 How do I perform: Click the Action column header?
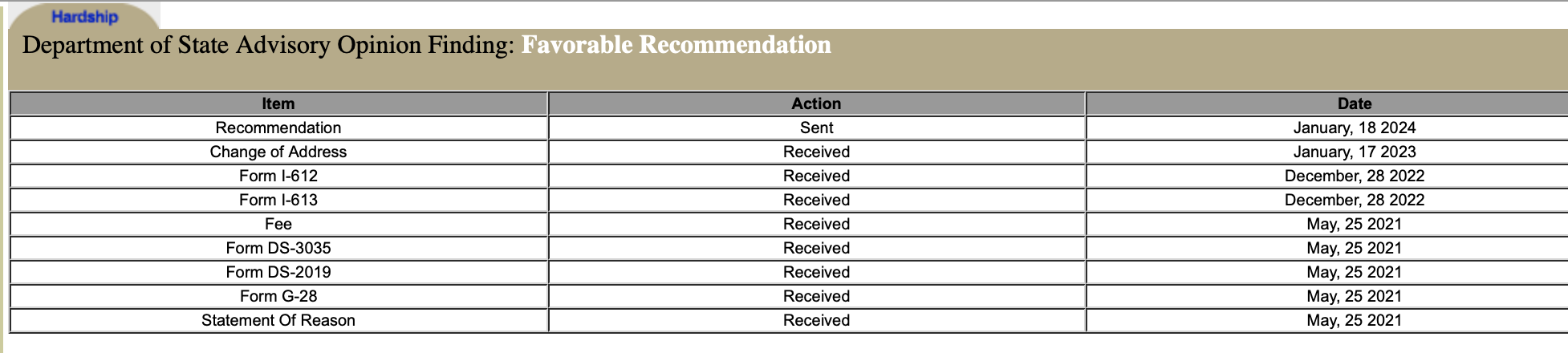coord(816,103)
